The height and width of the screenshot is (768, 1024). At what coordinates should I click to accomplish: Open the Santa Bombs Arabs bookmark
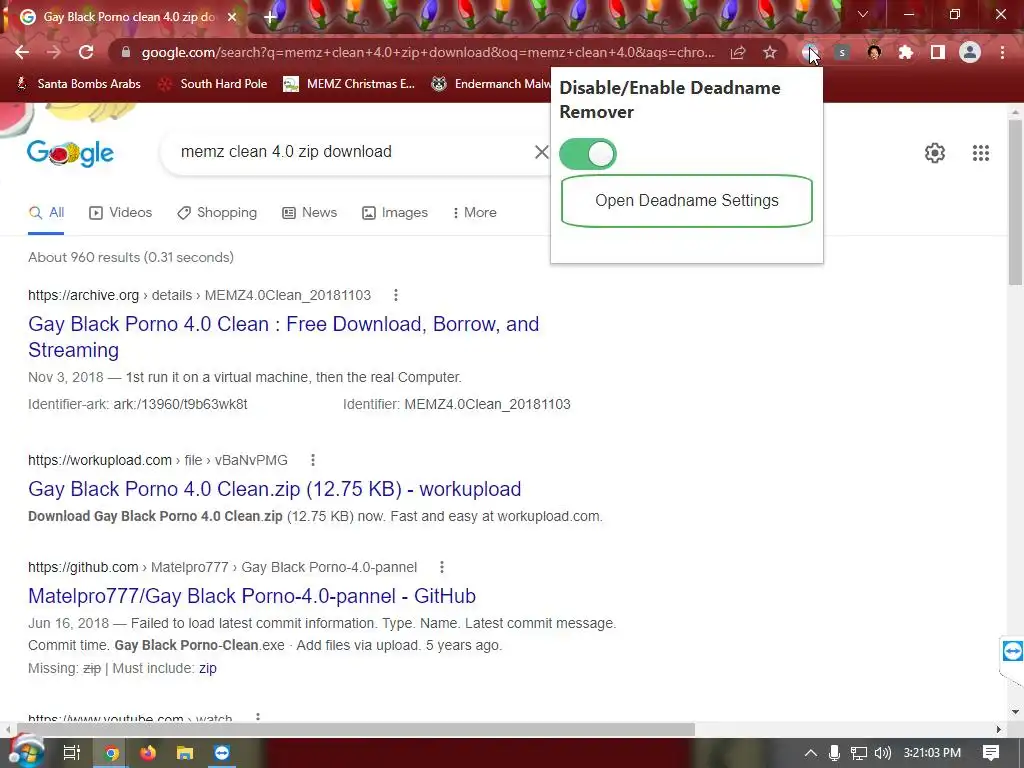[x=78, y=84]
